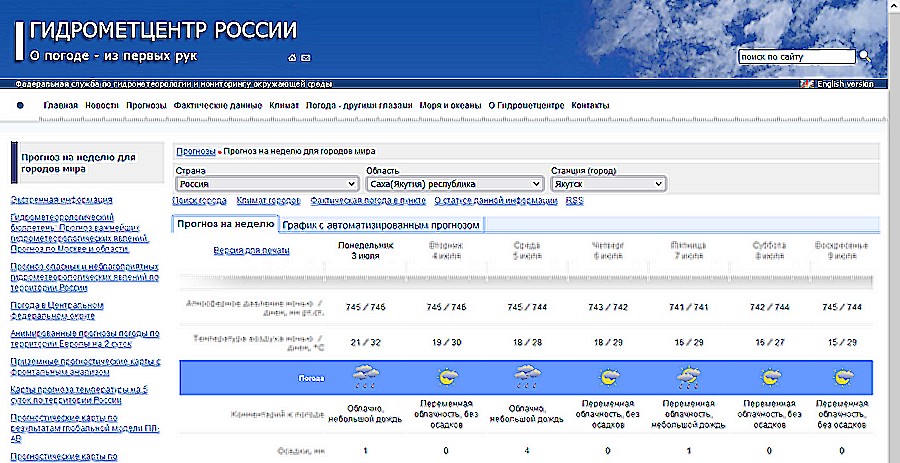This screenshot has height=463, width=900.
Task: Click the Климат городов link
Action: (x=269, y=201)
